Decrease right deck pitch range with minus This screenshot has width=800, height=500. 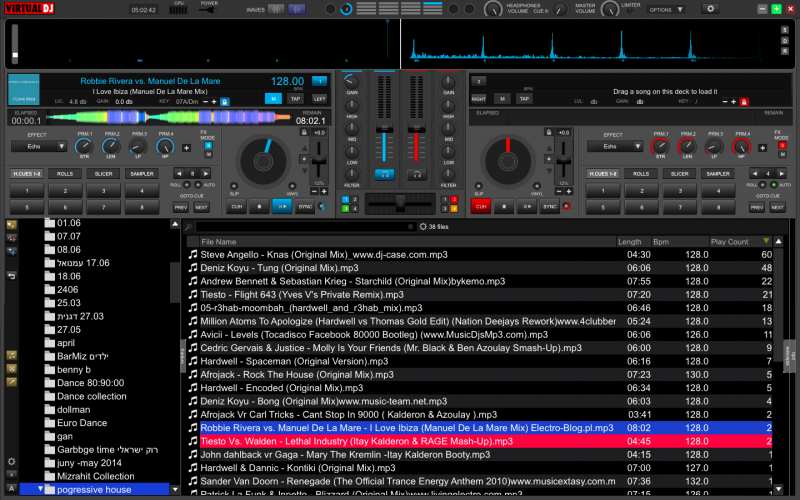(x=559, y=191)
